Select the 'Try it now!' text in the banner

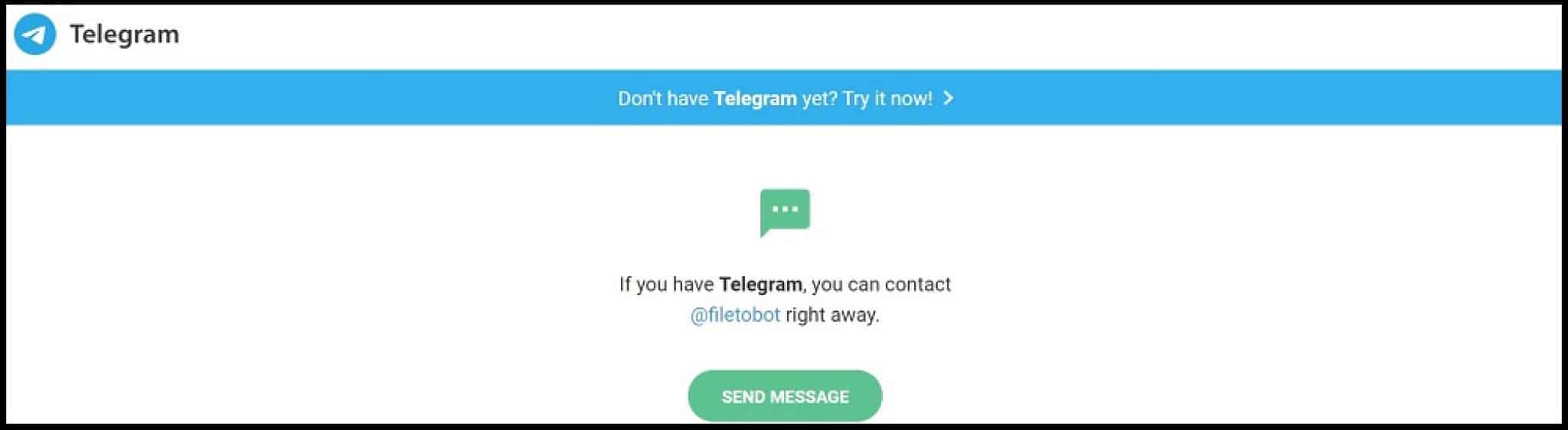click(887, 98)
